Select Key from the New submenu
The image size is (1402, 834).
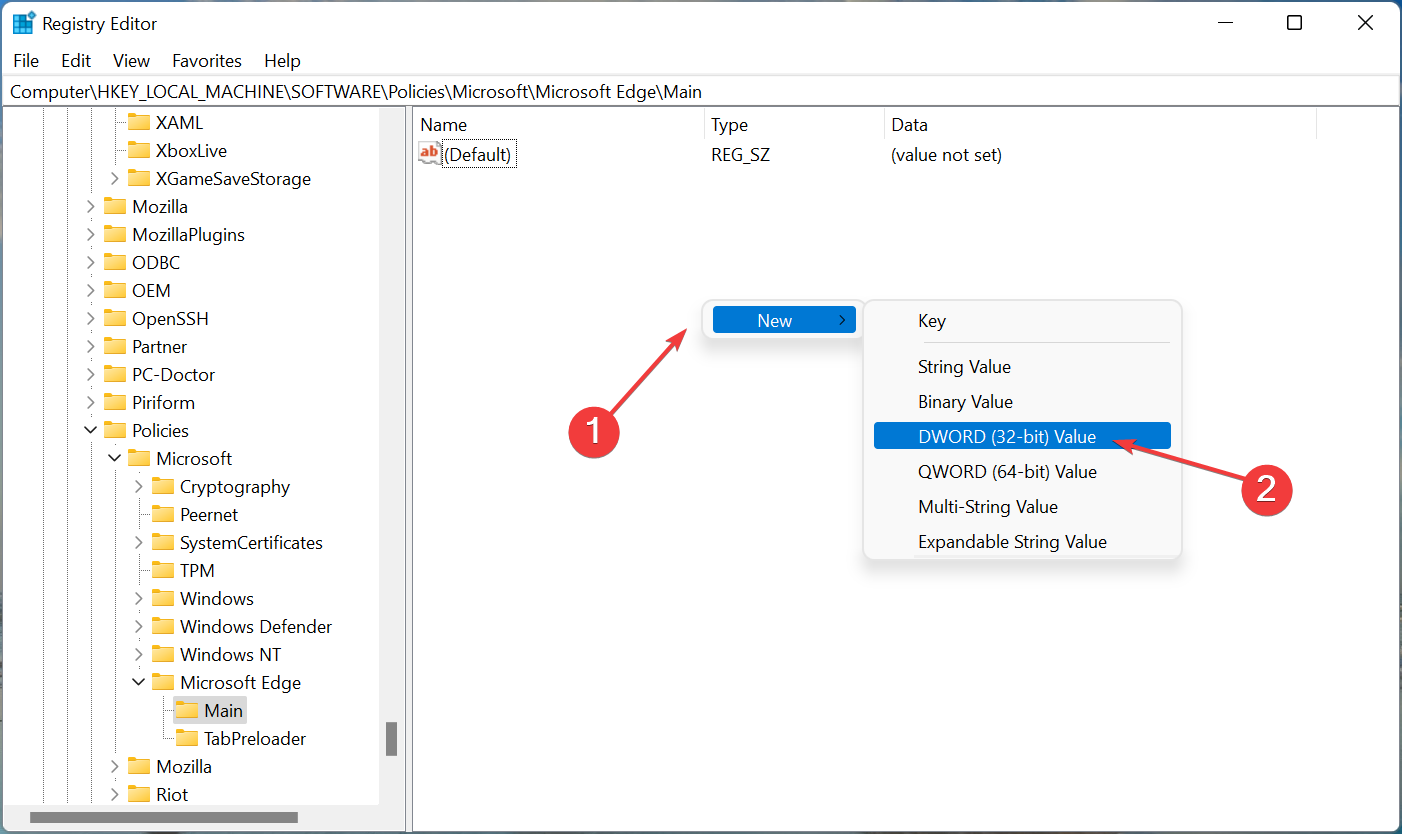931,320
